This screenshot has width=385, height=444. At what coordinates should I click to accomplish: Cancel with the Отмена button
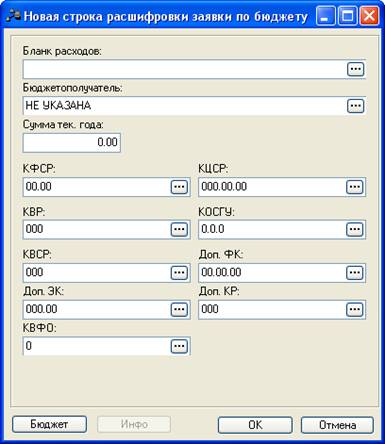(x=337, y=425)
